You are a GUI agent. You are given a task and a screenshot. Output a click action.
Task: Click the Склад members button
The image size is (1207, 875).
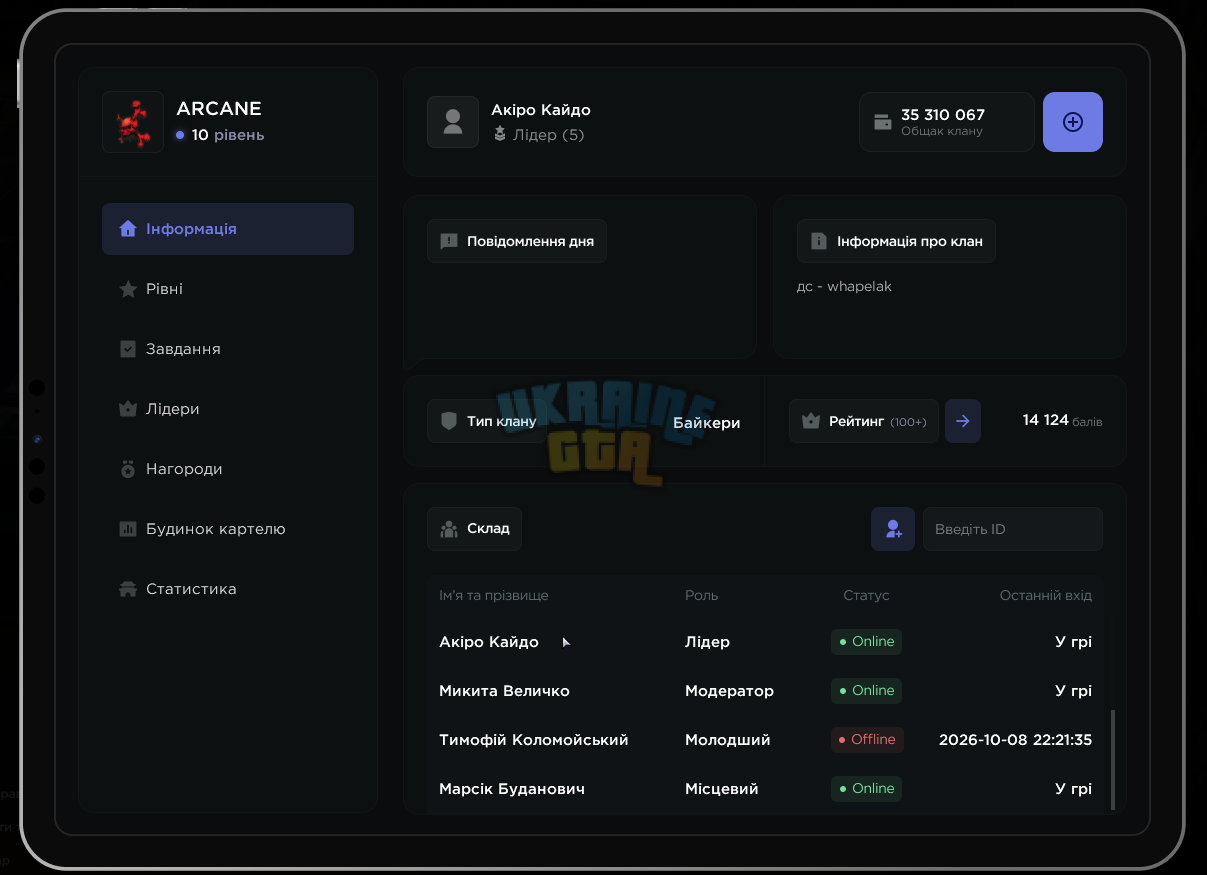pos(474,529)
